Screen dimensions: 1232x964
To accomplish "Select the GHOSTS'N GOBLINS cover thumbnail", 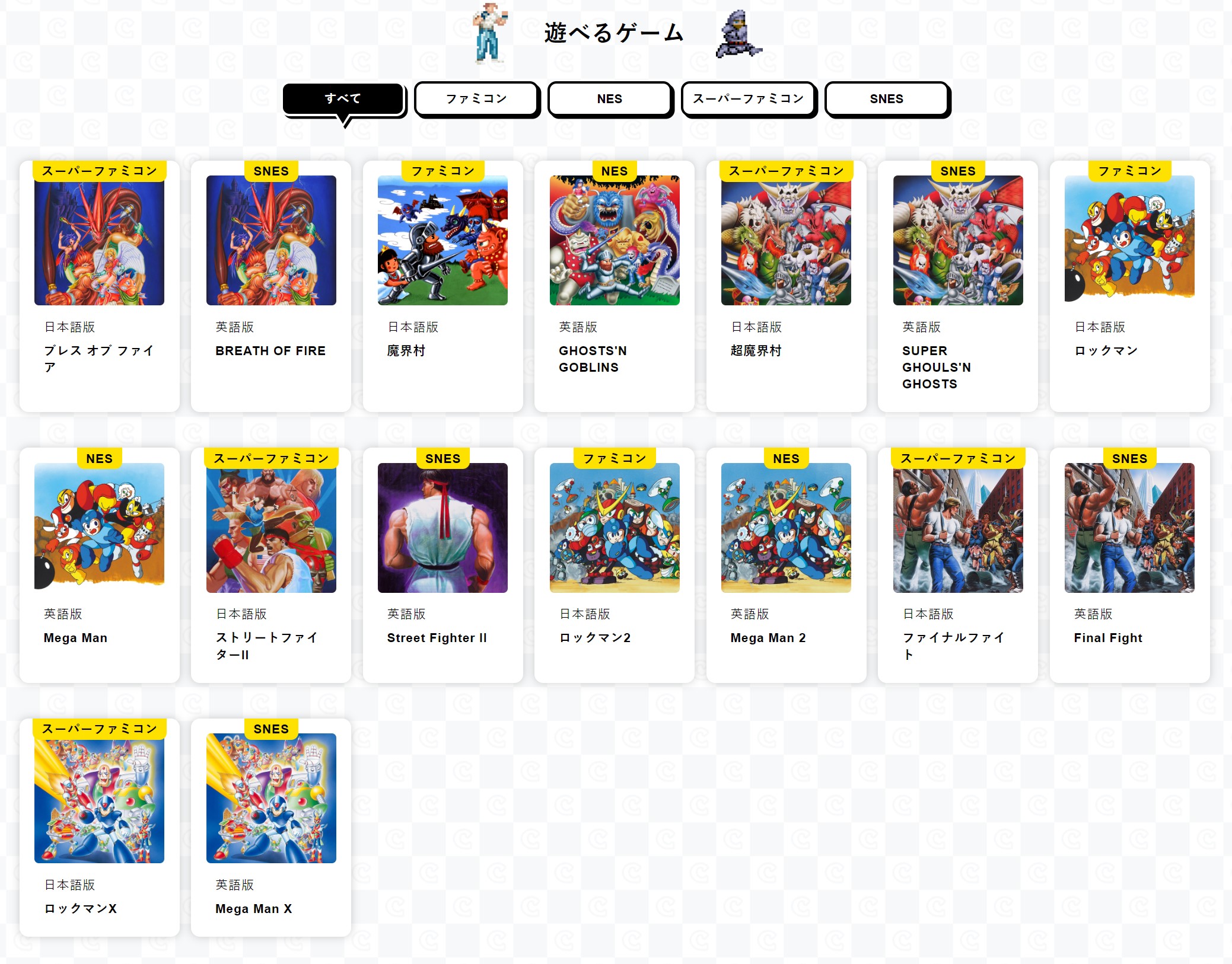I will 615,240.
